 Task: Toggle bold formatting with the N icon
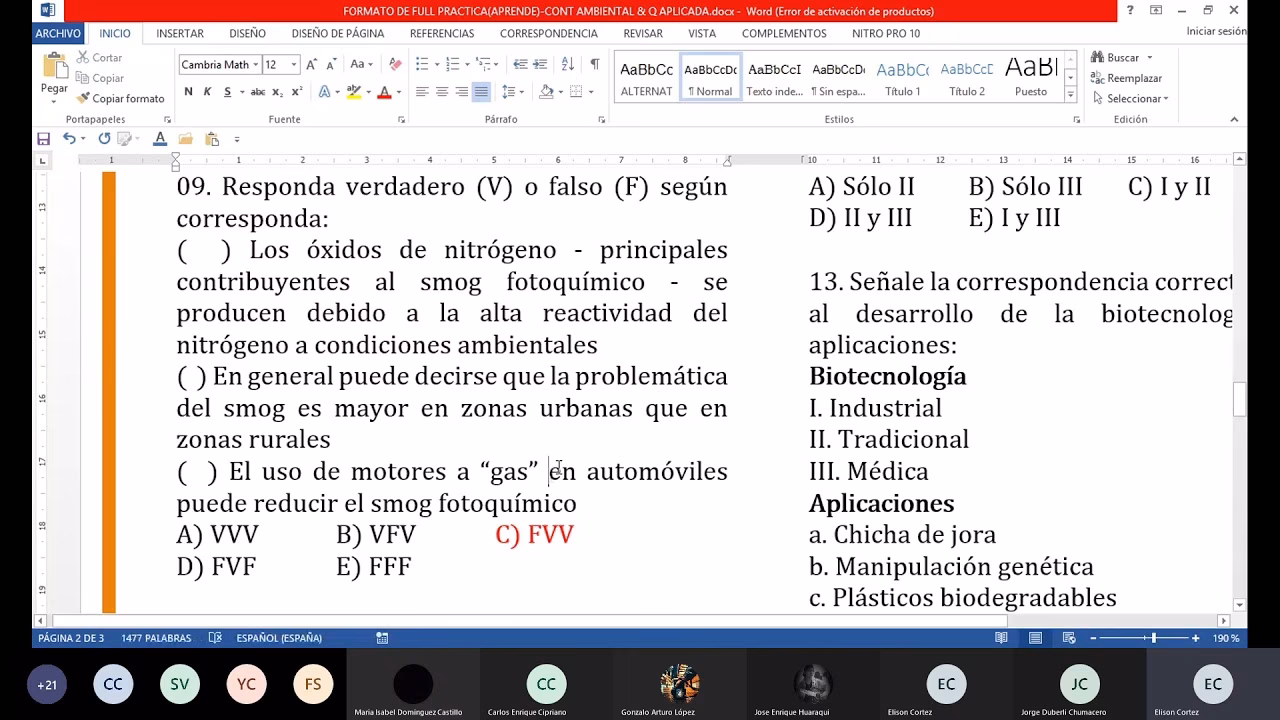click(x=188, y=91)
